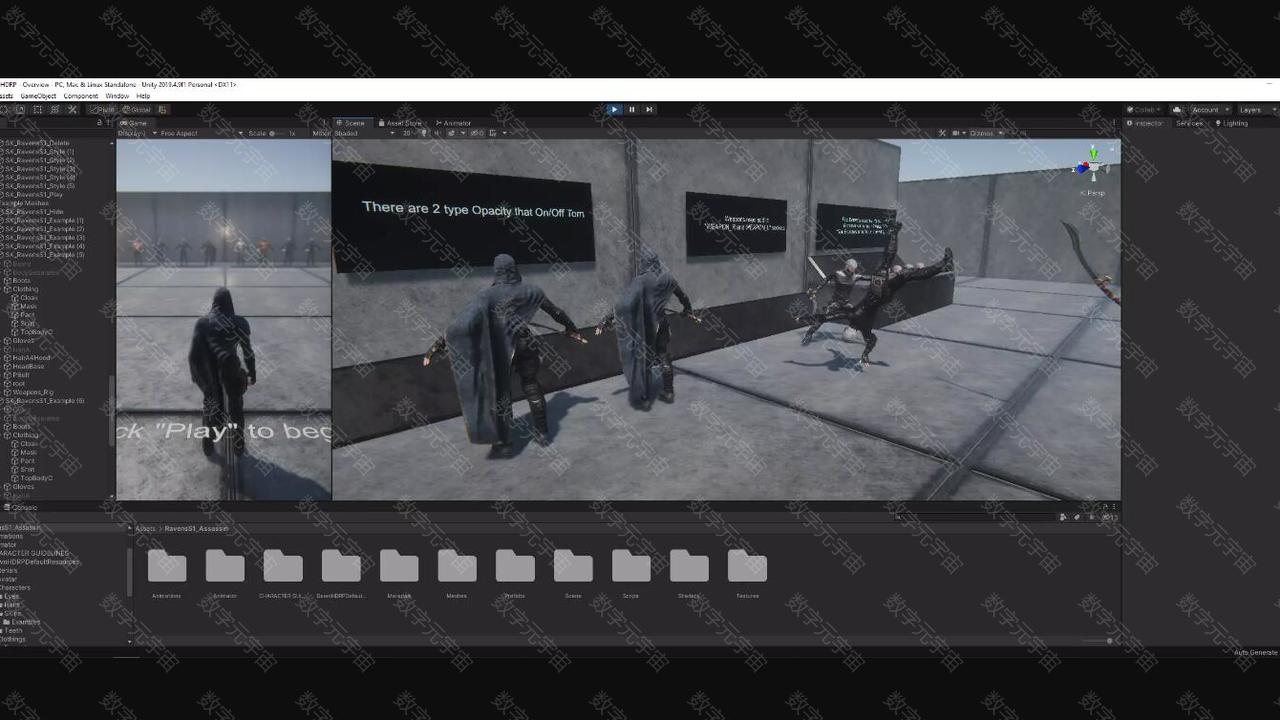Click the Play button in the toolbar
This screenshot has height=720, width=1280.
pyautogui.click(x=614, y=110)
